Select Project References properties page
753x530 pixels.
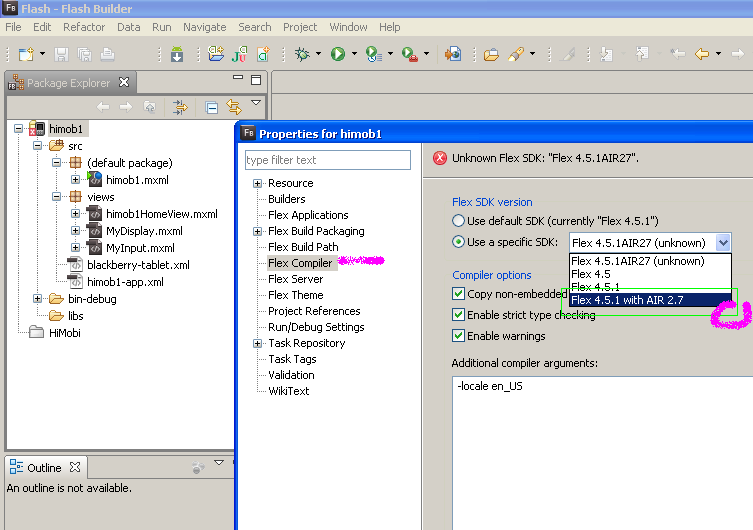pos(314,311)
